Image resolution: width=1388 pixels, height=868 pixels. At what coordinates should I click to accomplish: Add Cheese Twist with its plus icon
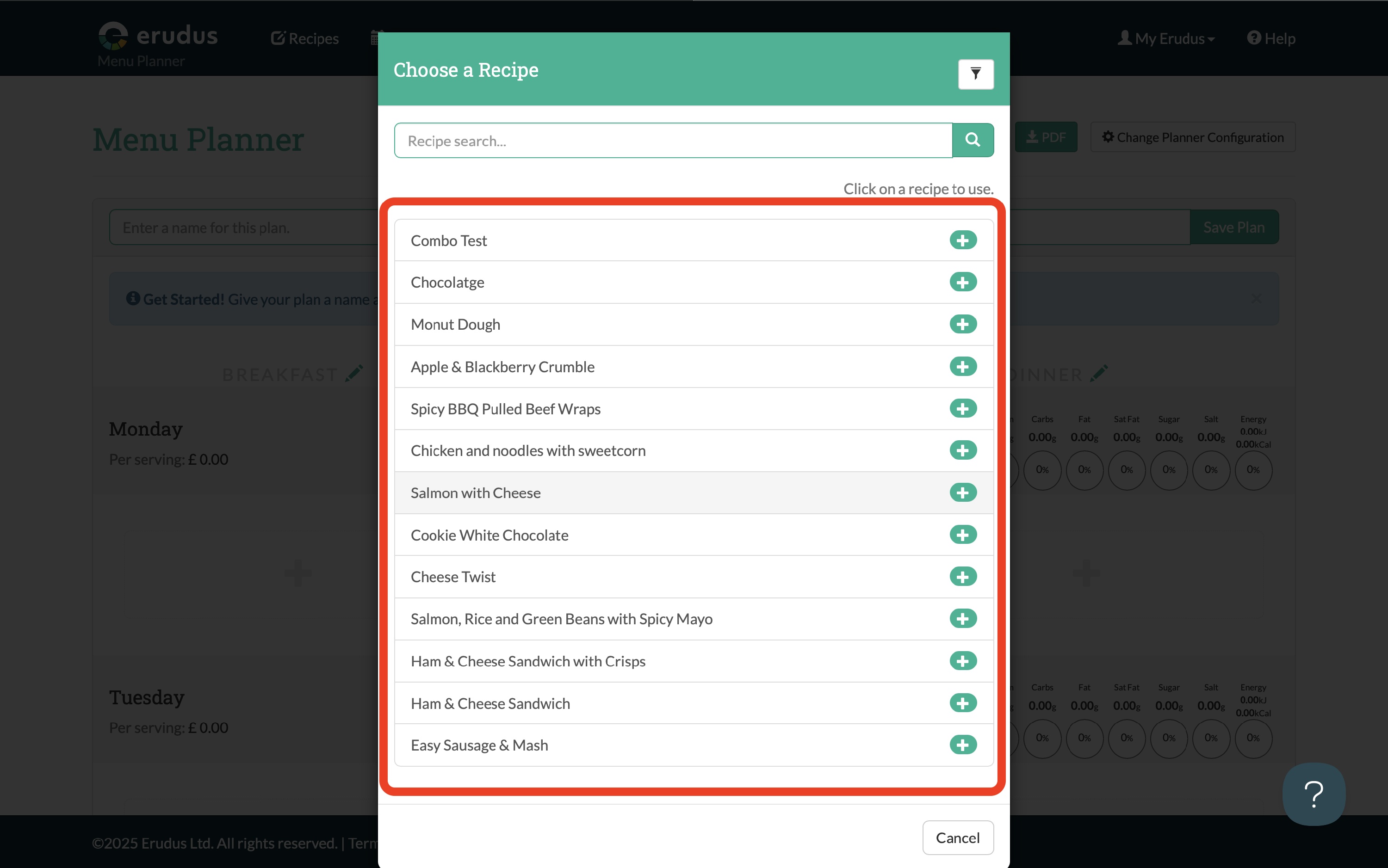[962, 576]
